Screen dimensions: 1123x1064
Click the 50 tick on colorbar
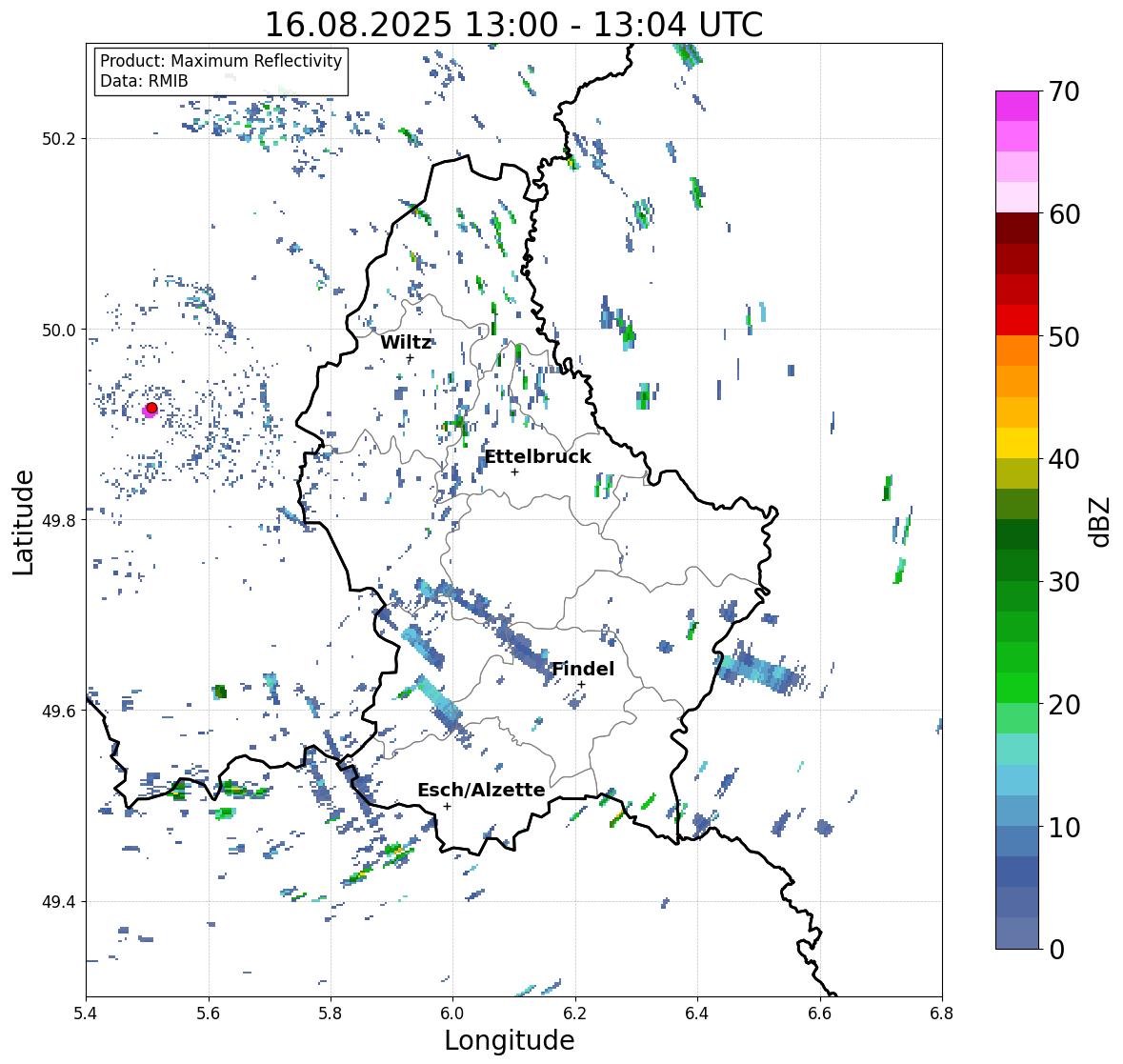click(x=1064, y=336)
